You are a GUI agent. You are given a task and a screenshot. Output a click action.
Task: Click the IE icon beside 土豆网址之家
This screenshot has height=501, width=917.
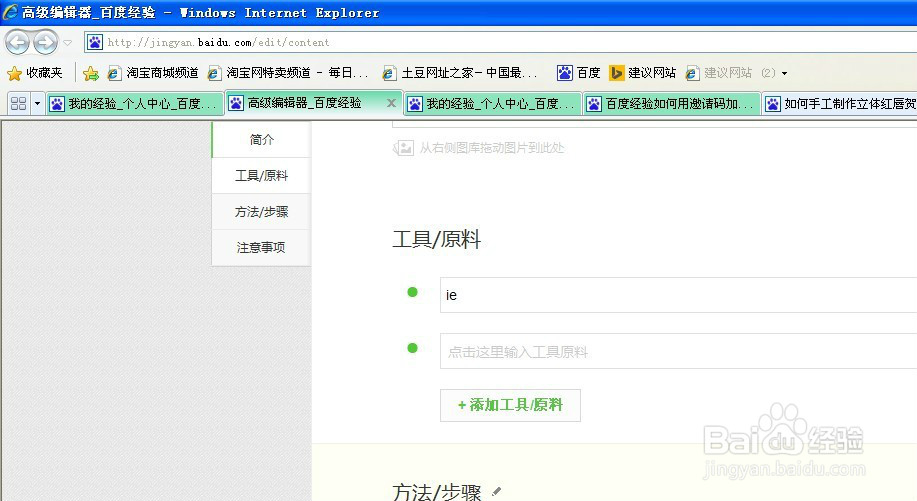point(389,73)
